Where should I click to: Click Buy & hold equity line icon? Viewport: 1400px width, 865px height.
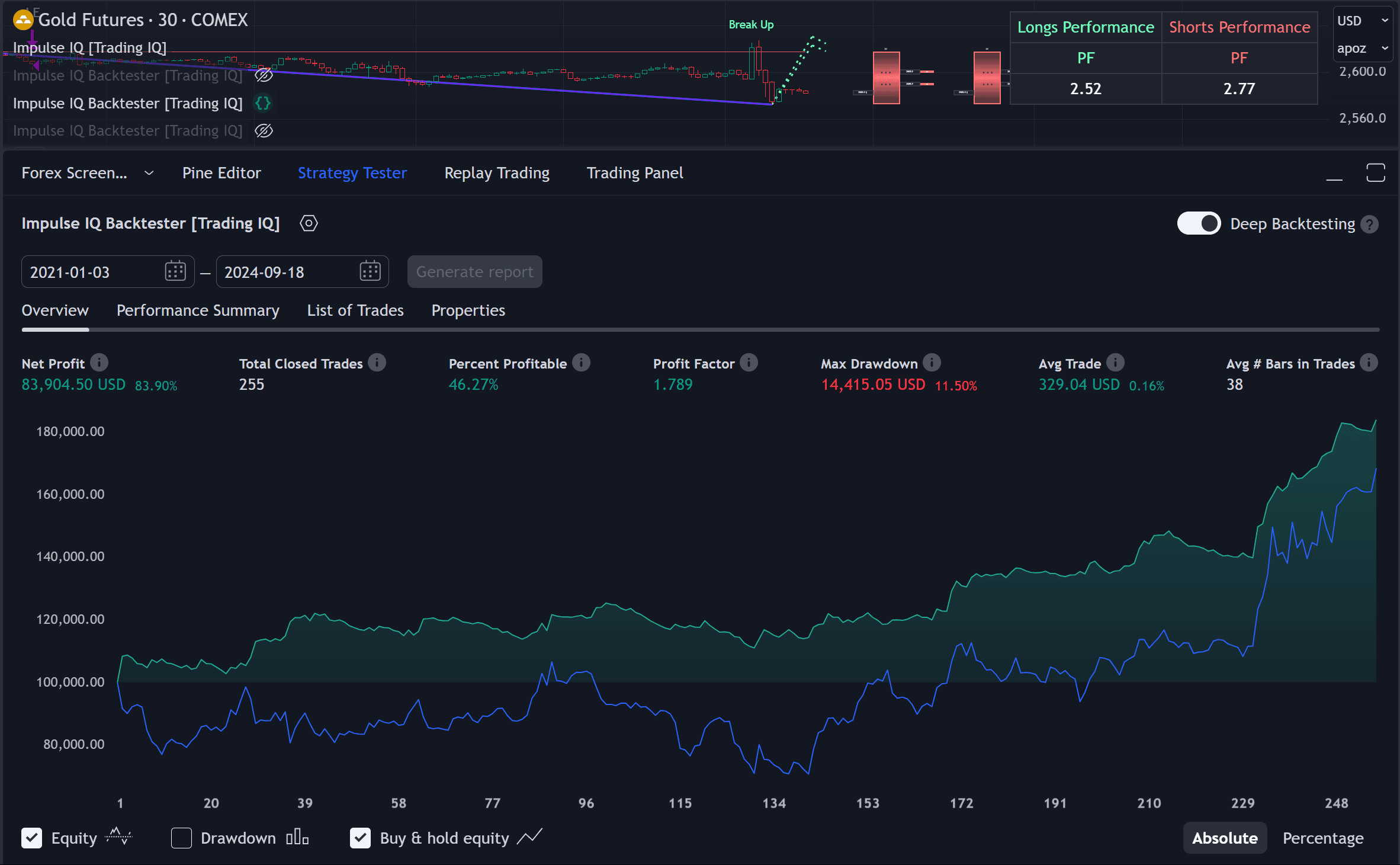[x=529, y=837]
